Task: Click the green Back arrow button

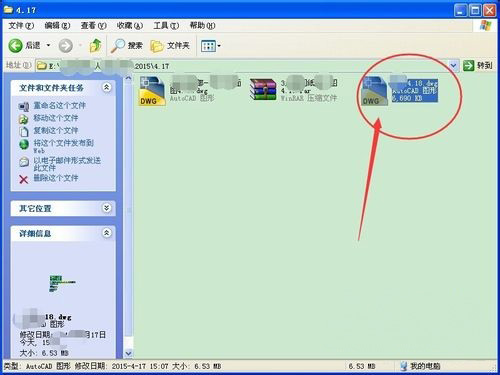Action: click(x=15, y=45)
